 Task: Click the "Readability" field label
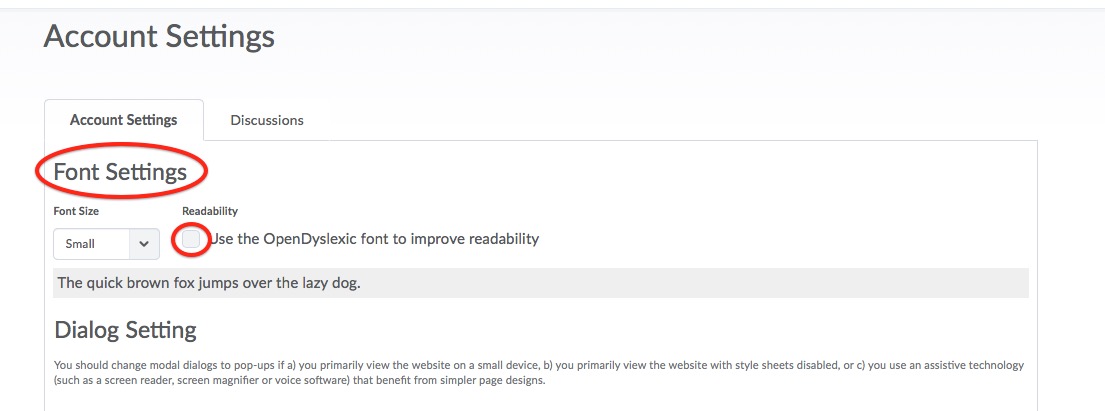(x=210, y=211)
